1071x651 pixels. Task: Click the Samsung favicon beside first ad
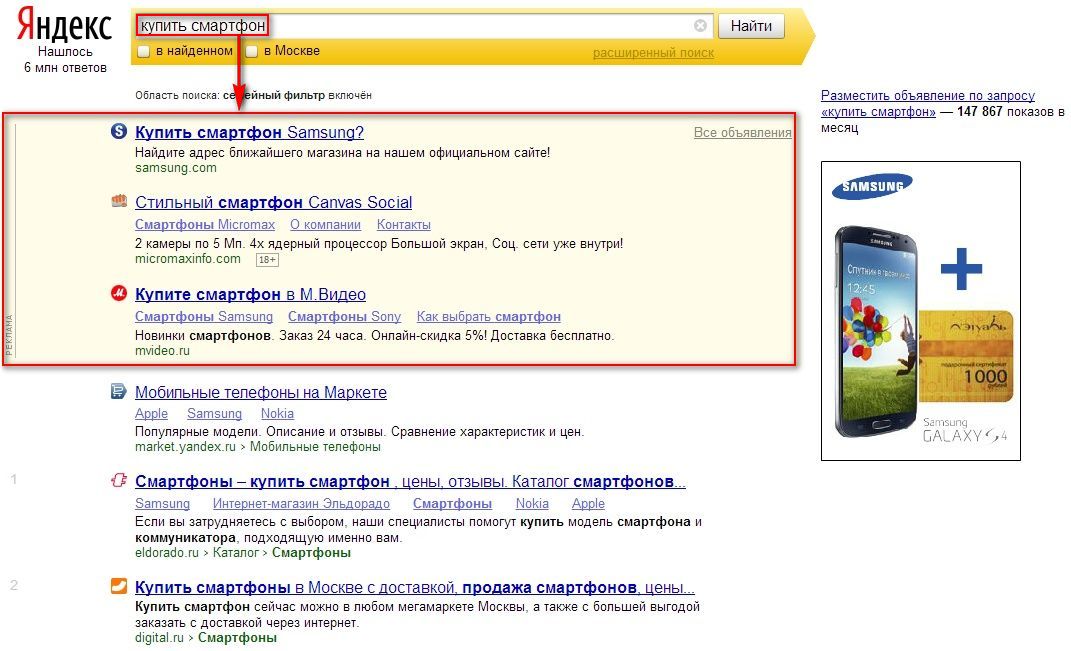pyautogui.click(x=119, y=131)
